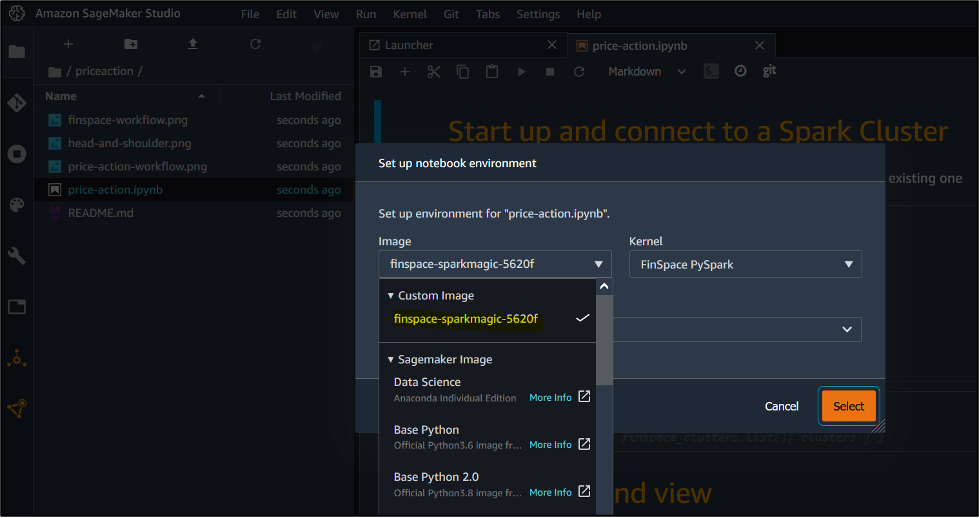Switch to the Launcher tab

click(x=463, y=45)
